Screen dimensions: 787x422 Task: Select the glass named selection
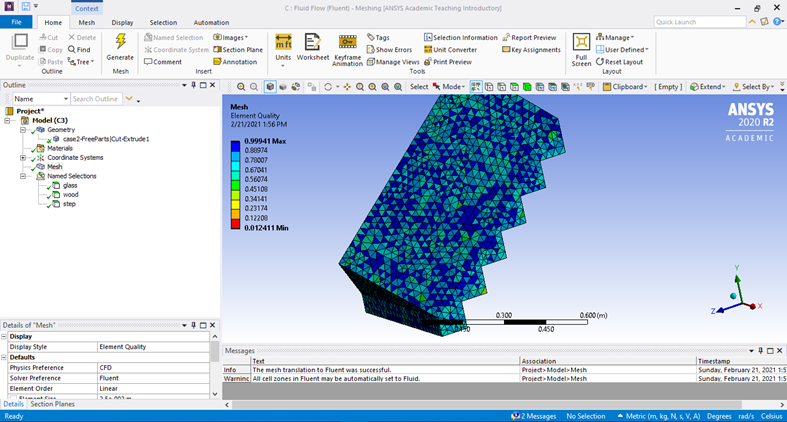(x=70, y=186)
